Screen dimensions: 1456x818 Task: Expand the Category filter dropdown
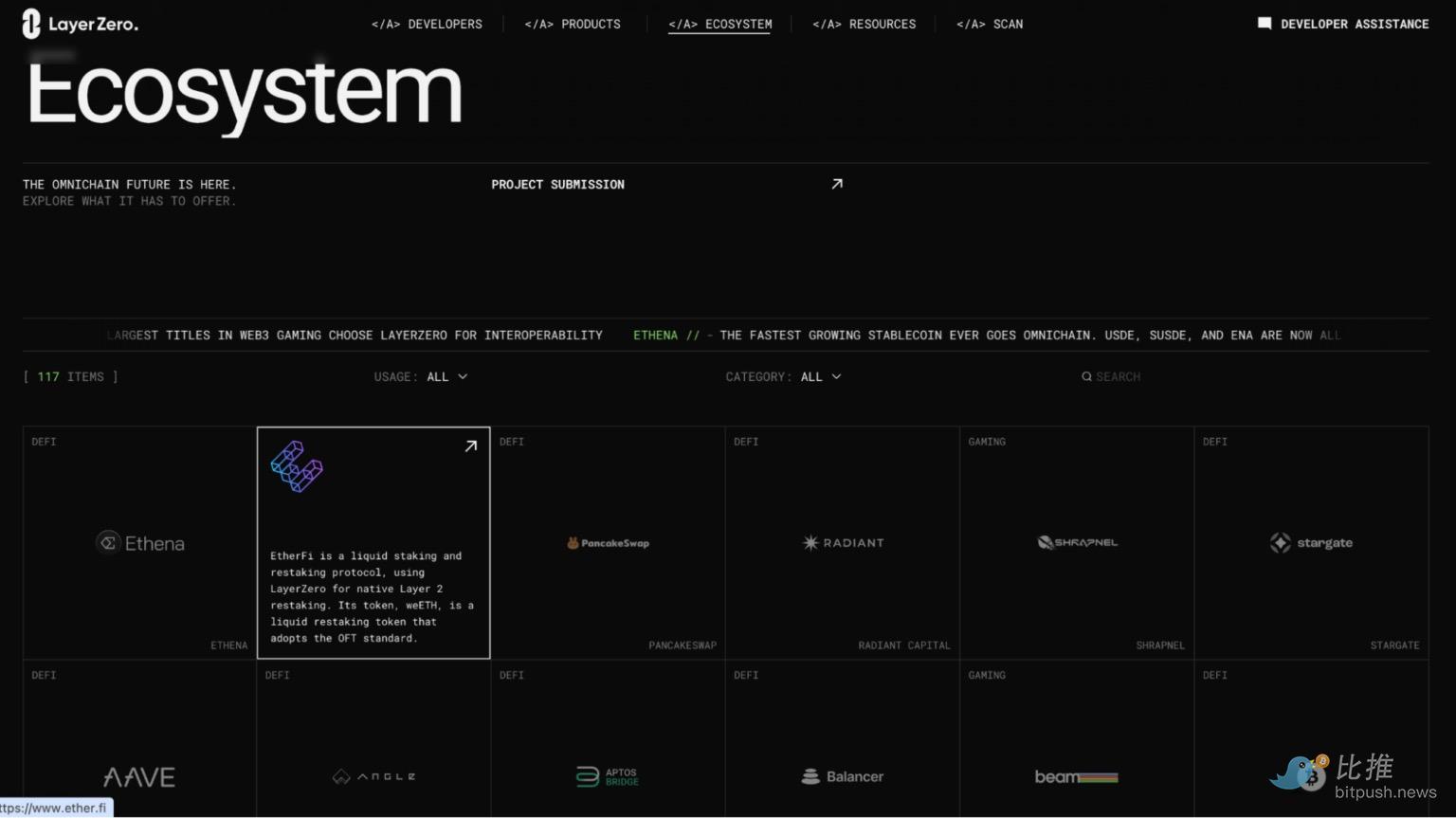click(x=820, y=377)
